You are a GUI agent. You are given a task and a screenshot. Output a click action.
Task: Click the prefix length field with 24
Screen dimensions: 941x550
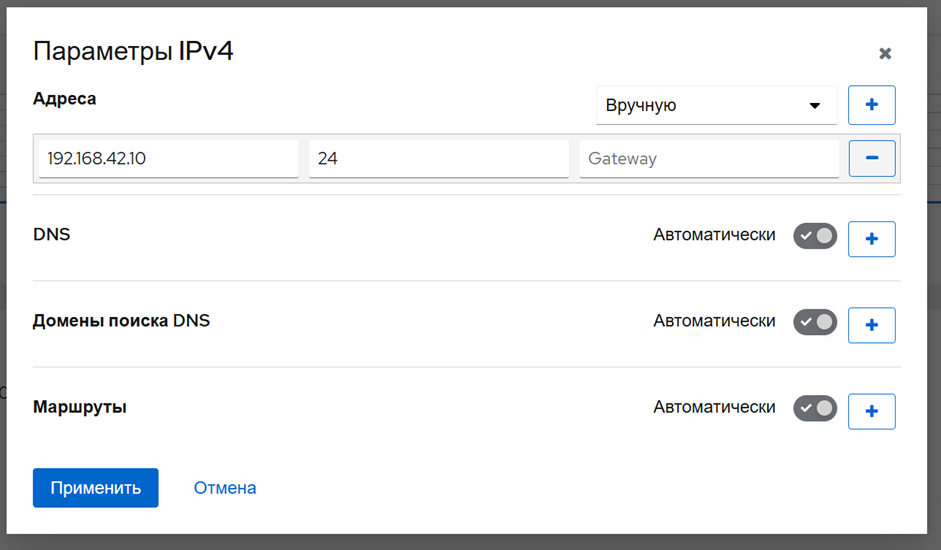pos(438,158)
